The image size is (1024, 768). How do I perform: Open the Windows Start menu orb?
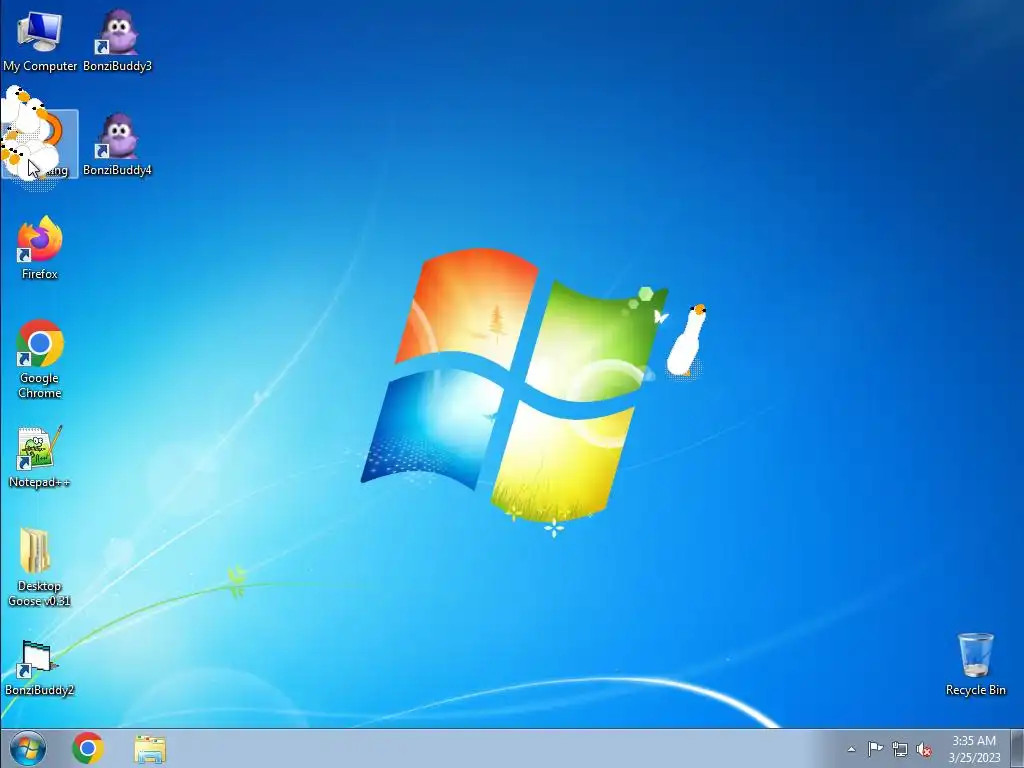point(27,748)
